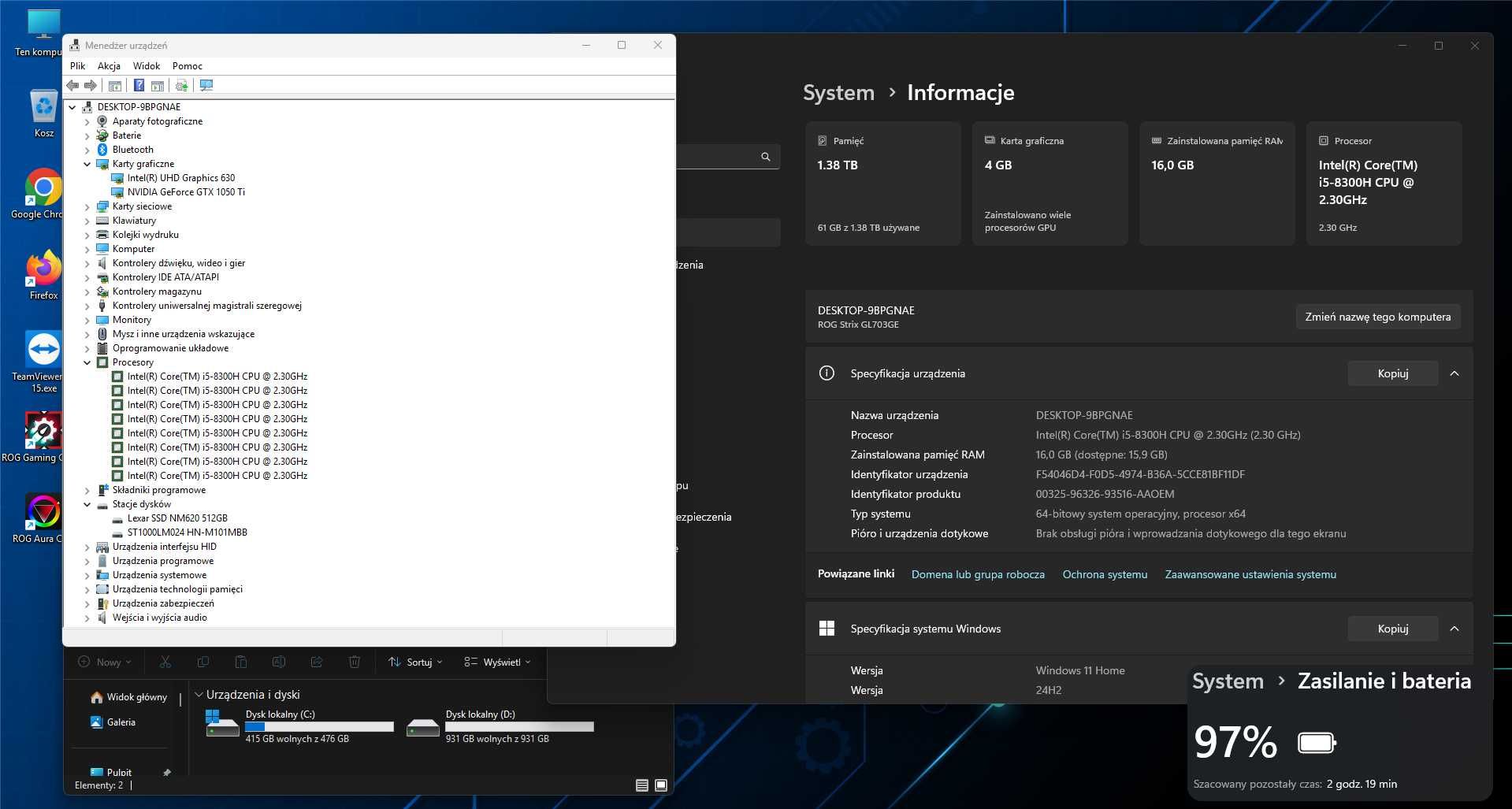1512x809 pixels.
Task: Open the Pomoc menu in Device Manager
Action: coord(188,66)
